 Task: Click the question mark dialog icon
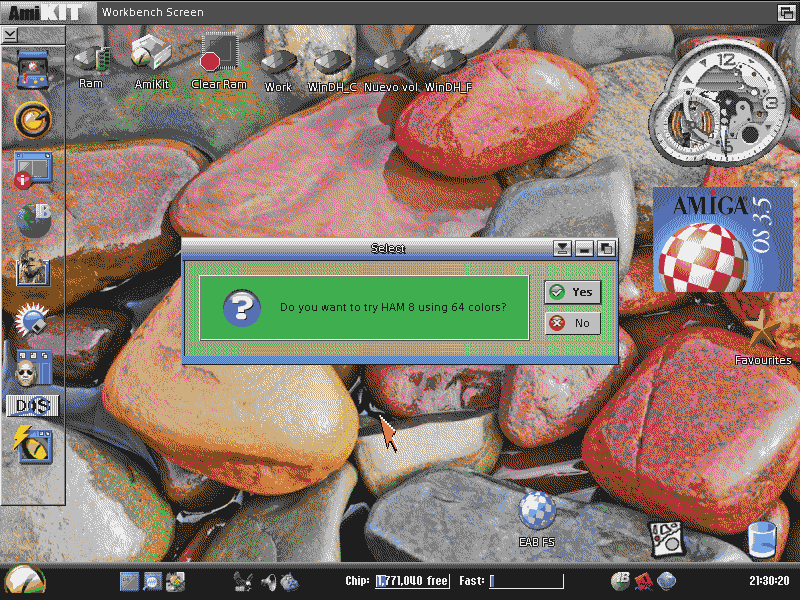pyautogui.click(x=242, y=308)
